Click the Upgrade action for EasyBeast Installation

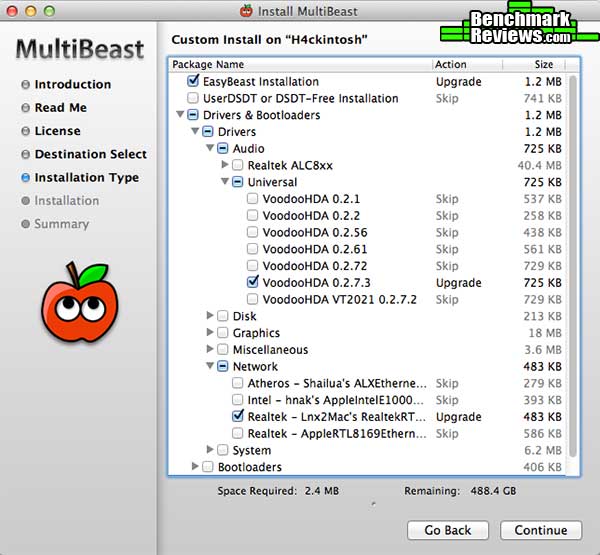click(458, 82)
